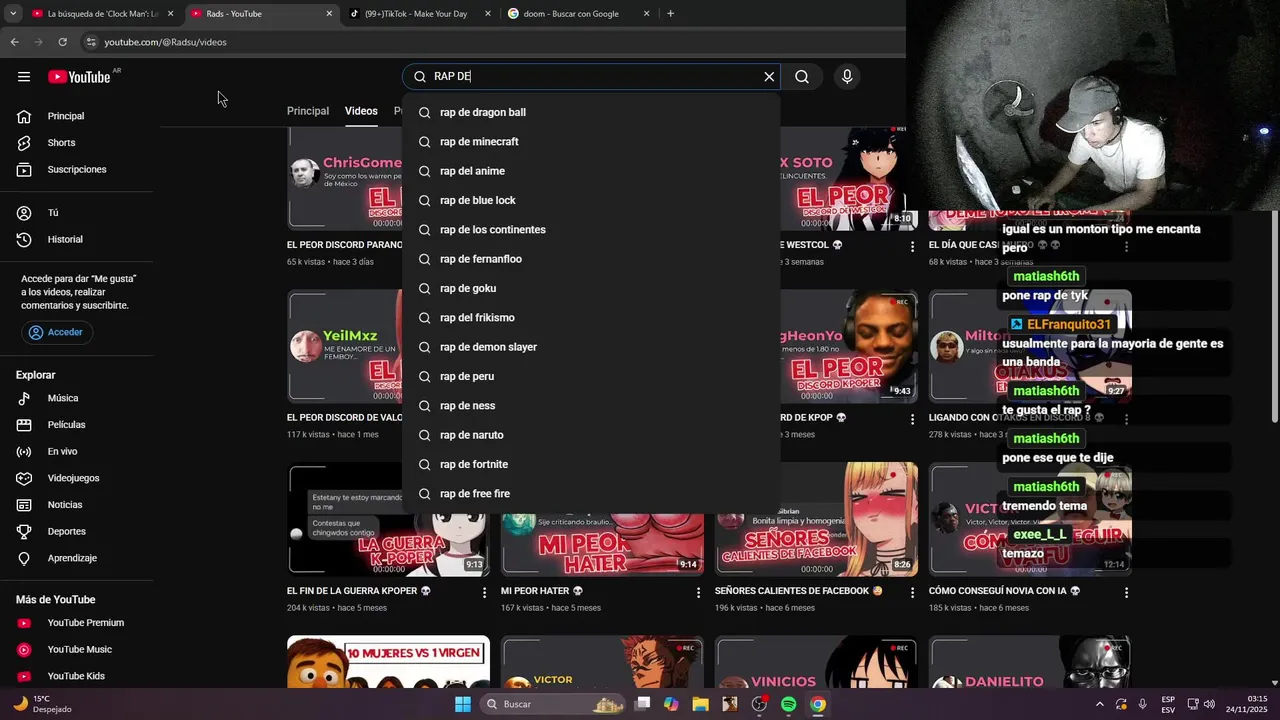Viewport: 1280px width, 720px height.
Task: Click the Acceder sign-in button
Action: click(x=57, y=332)
